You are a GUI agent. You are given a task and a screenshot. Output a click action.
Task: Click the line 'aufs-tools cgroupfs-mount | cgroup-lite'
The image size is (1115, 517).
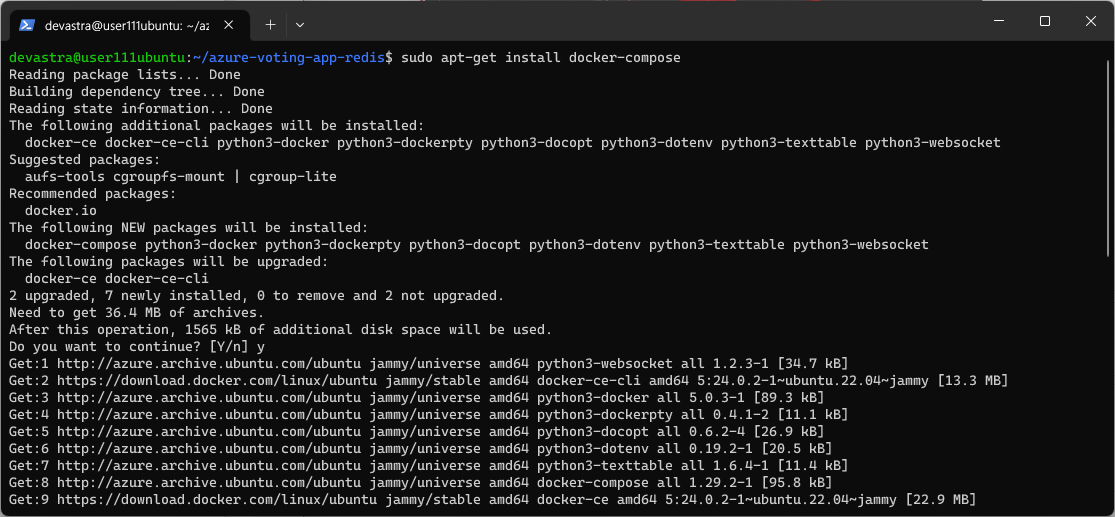[x=181, y=176]
